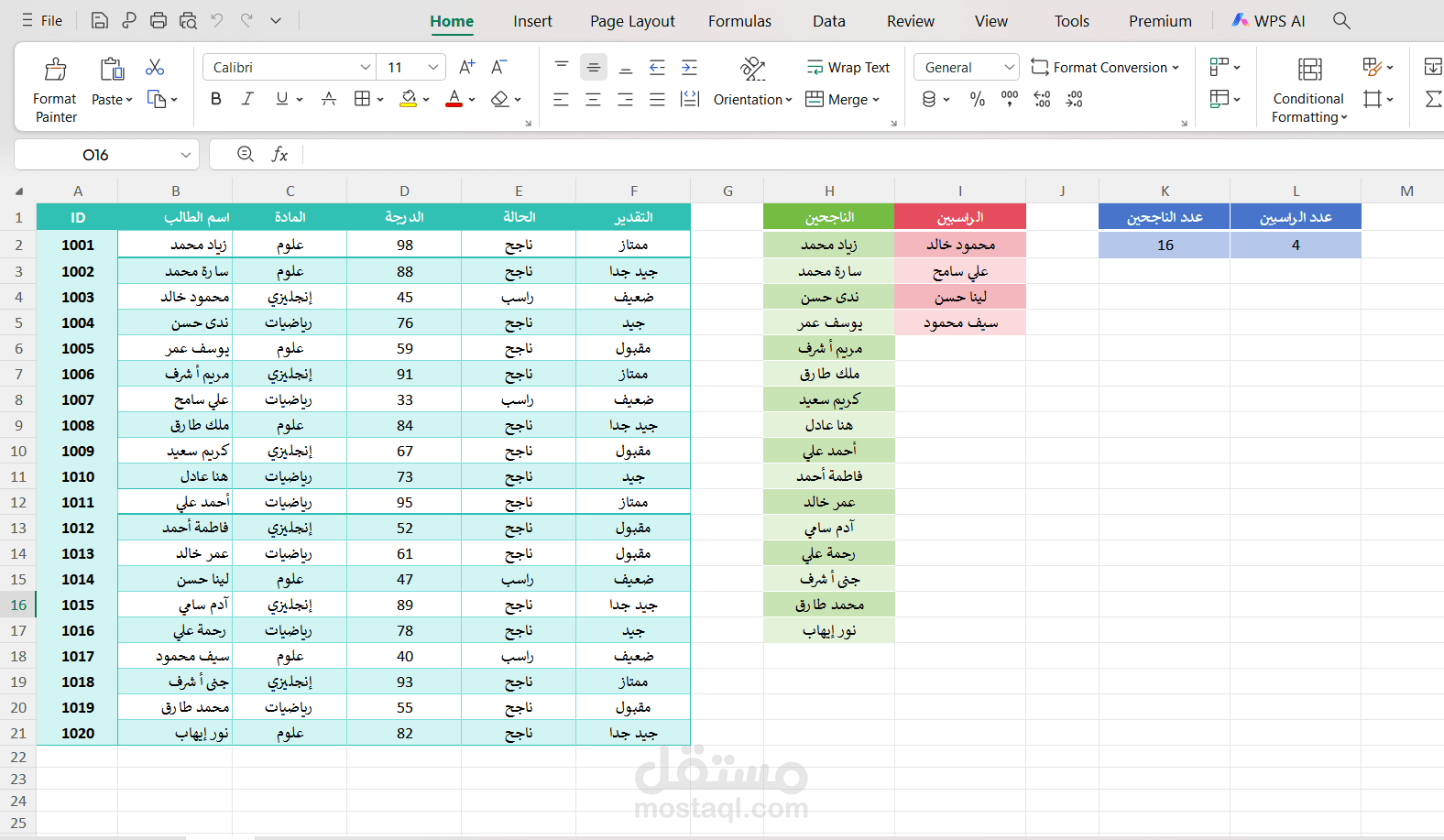The height and width of the screenshot is (840, 1444).
Task: Toggle Center horizontal alignment
Action: pos(593,99)
